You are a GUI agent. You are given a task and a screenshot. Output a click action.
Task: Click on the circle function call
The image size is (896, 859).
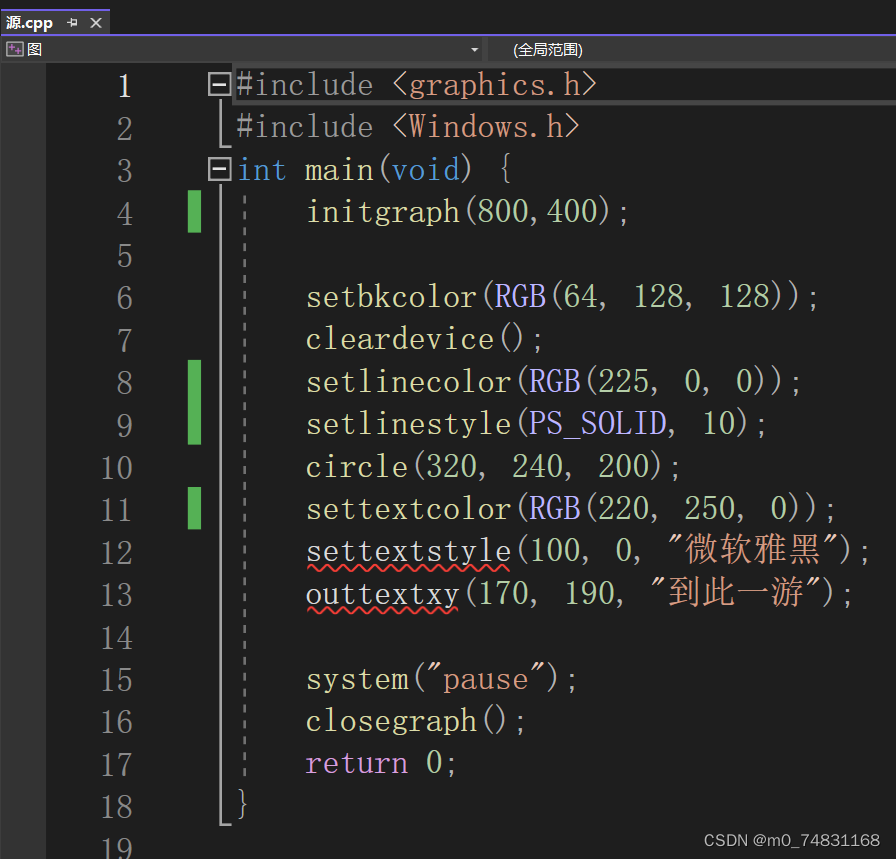pos(357,466)
